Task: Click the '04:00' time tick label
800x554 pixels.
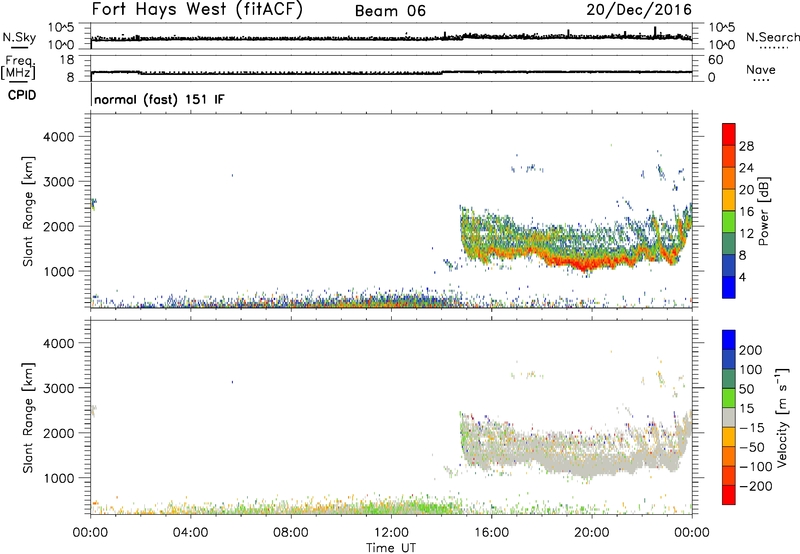Action: click(190, 533)
